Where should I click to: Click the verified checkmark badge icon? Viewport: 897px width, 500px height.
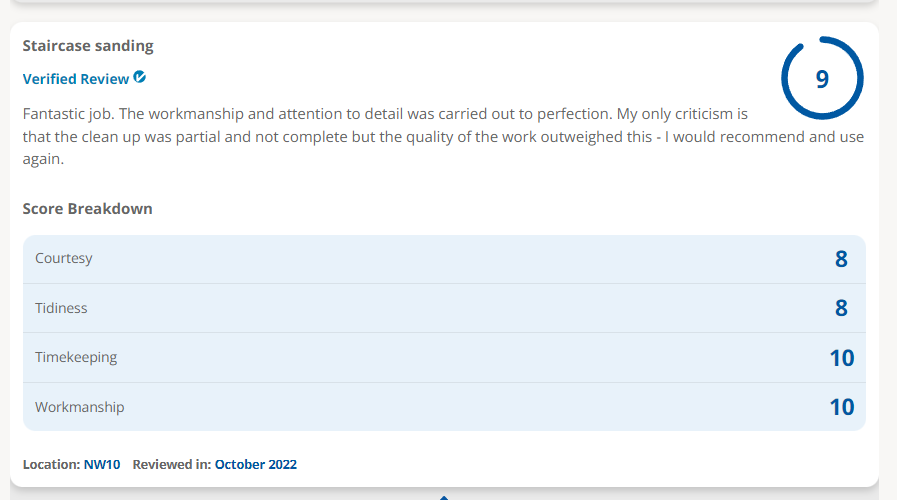click(x=140, y=77)
